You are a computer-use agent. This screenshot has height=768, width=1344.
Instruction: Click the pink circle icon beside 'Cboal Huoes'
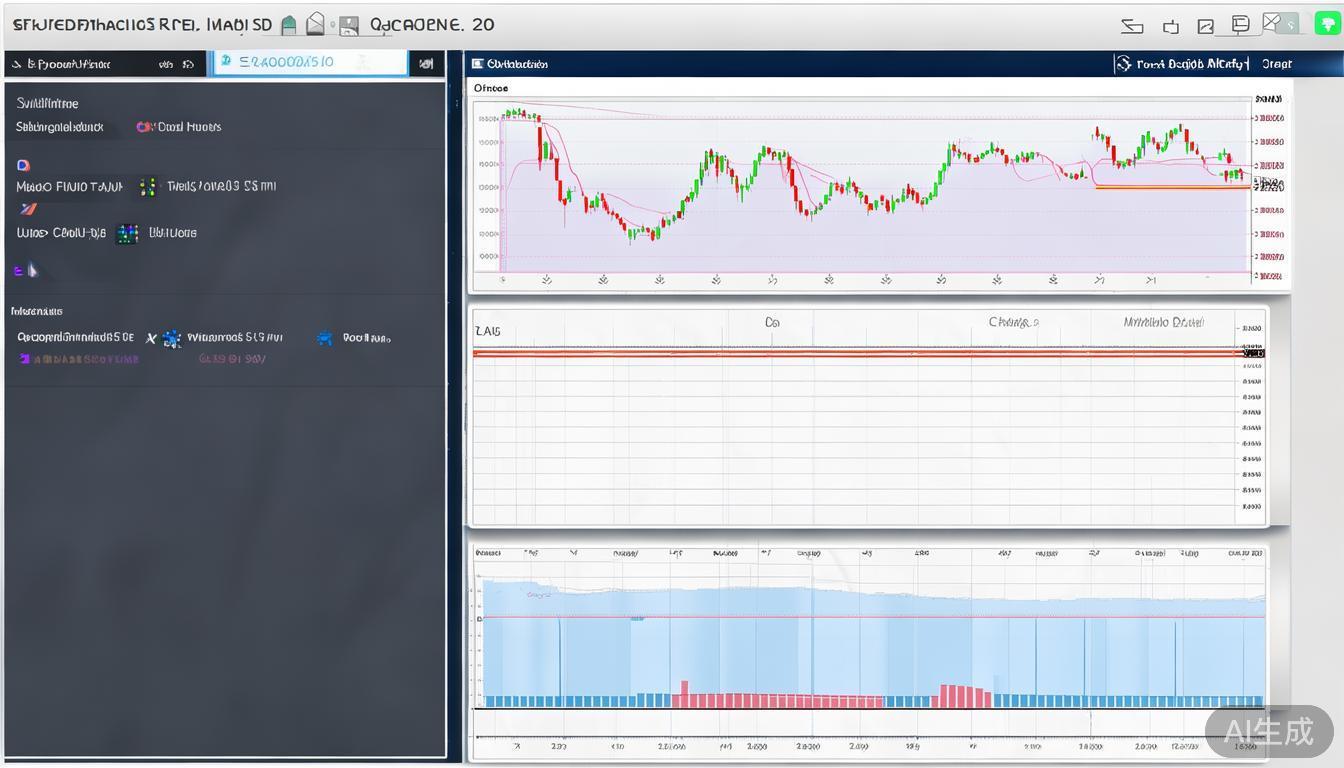point(143,127)
